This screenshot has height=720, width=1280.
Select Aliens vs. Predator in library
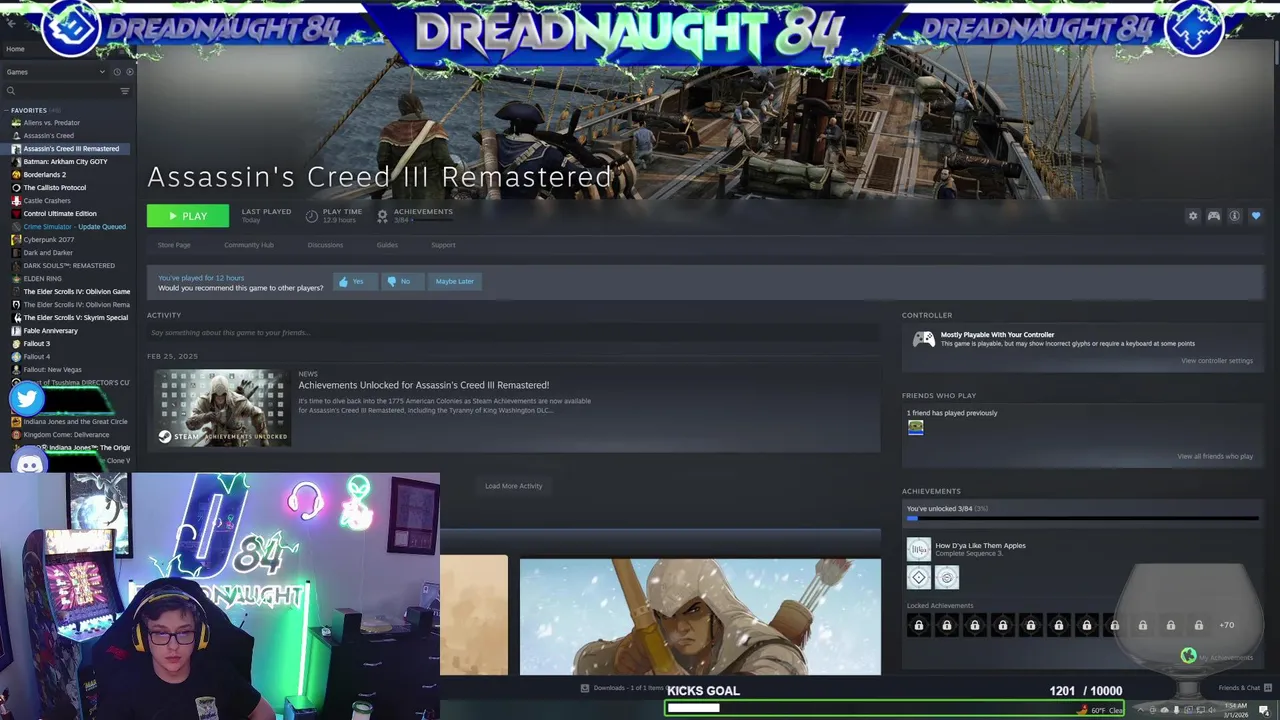[52, 123]
